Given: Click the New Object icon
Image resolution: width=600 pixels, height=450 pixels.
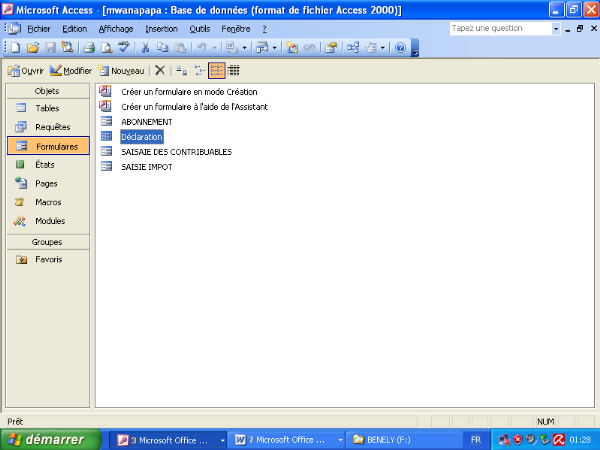Looking at the screenshot, I should [x=370, y=48].
